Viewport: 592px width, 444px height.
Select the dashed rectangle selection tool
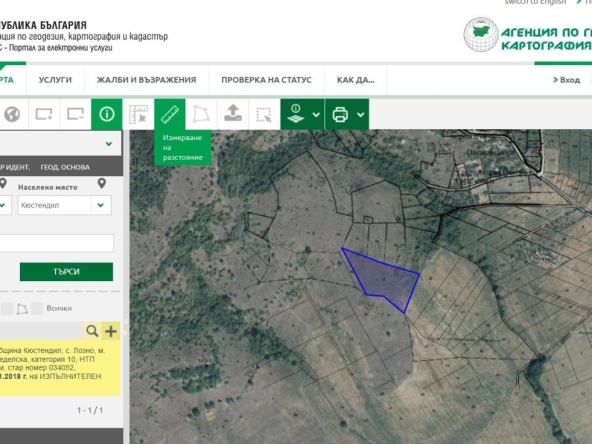[x=264, y=114]
